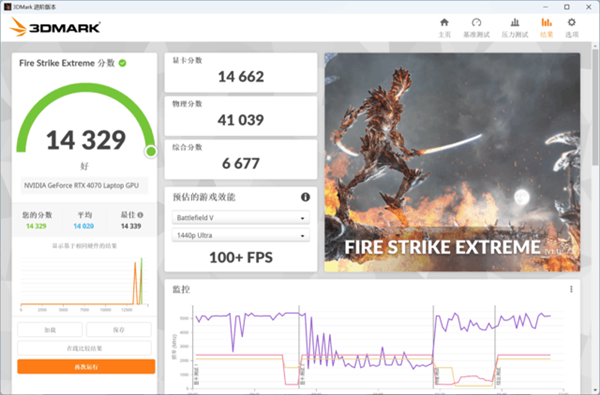Click the Load (加载) button

tap(50, 330)
